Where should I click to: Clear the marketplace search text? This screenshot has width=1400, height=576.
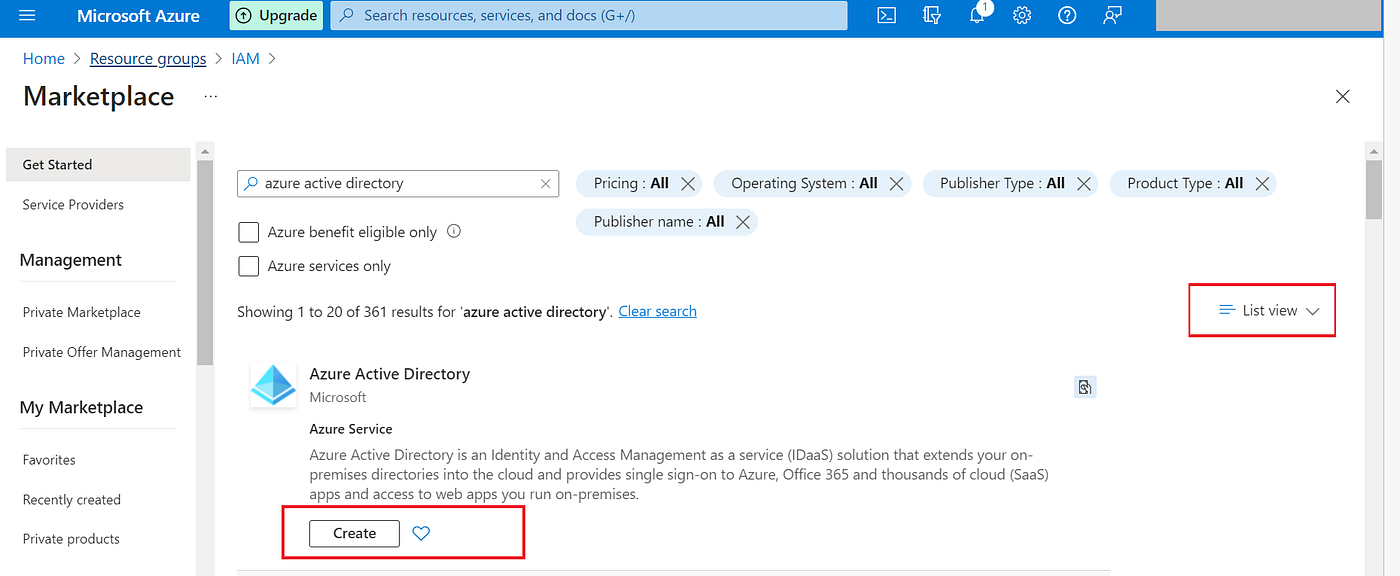[x=545, y=184]
